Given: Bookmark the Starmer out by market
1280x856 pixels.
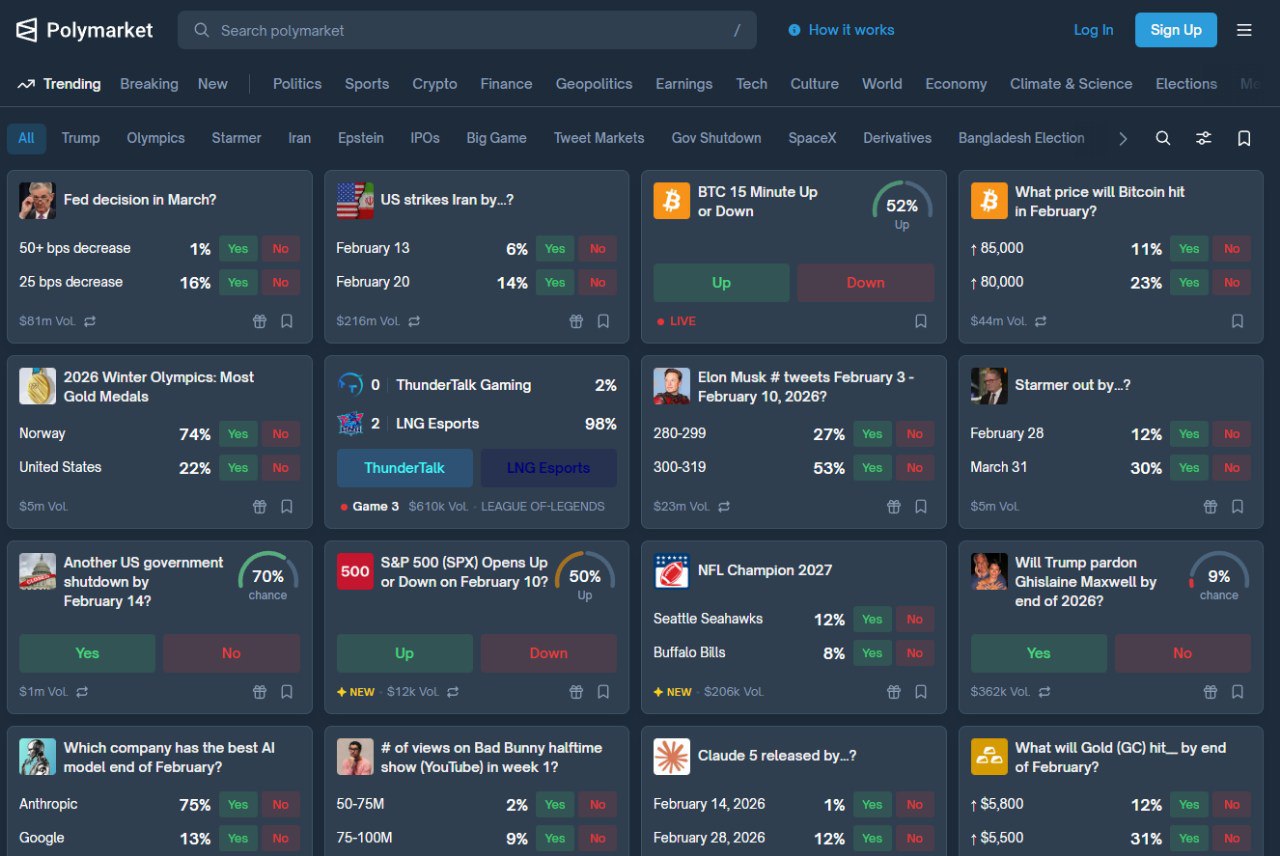Looking at the screenshot, I should coord(1237,506).
